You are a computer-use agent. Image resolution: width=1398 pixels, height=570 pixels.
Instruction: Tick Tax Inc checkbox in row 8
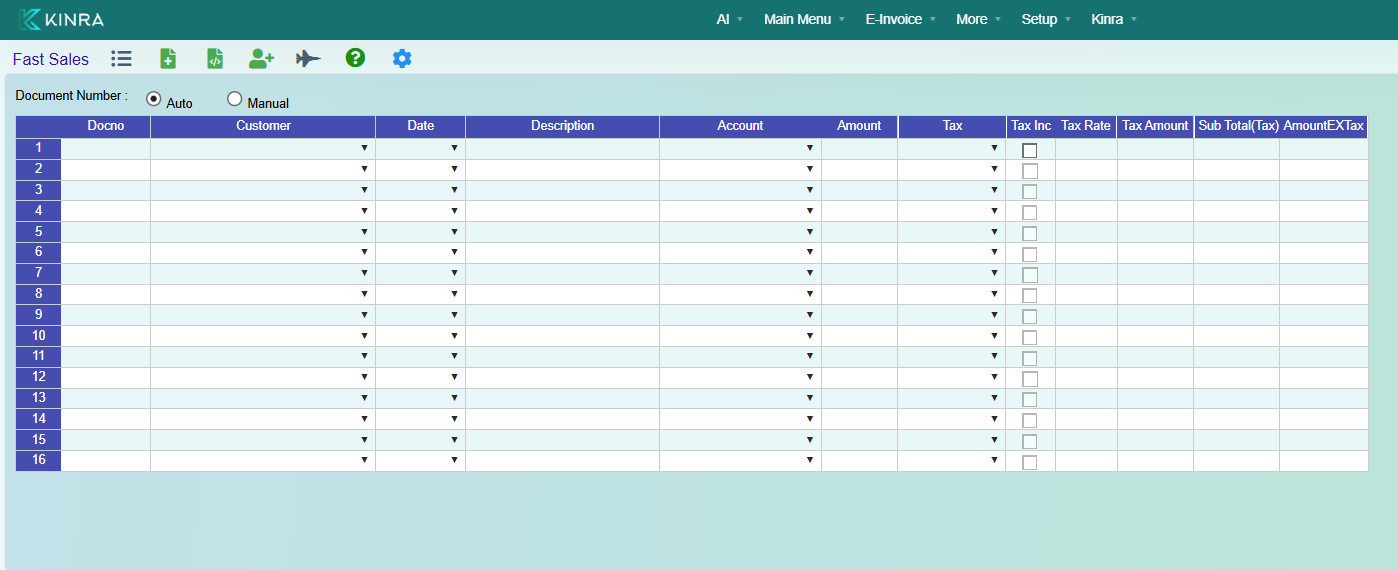tap(1030, 296)
